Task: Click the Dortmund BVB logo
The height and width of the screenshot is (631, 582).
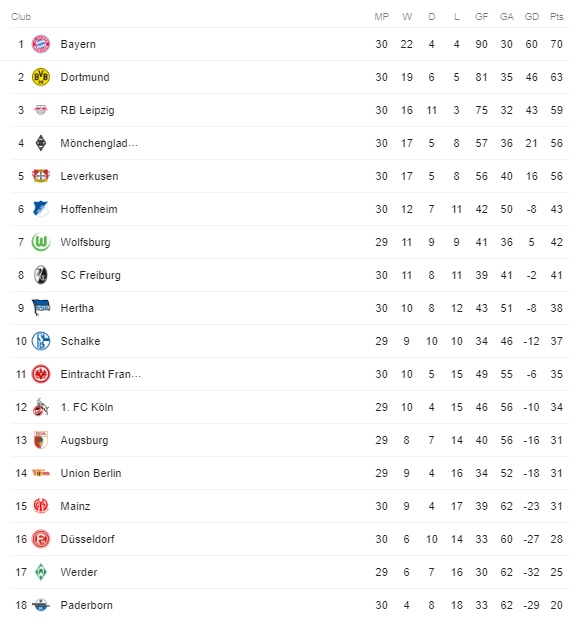Action: point(41,77)
